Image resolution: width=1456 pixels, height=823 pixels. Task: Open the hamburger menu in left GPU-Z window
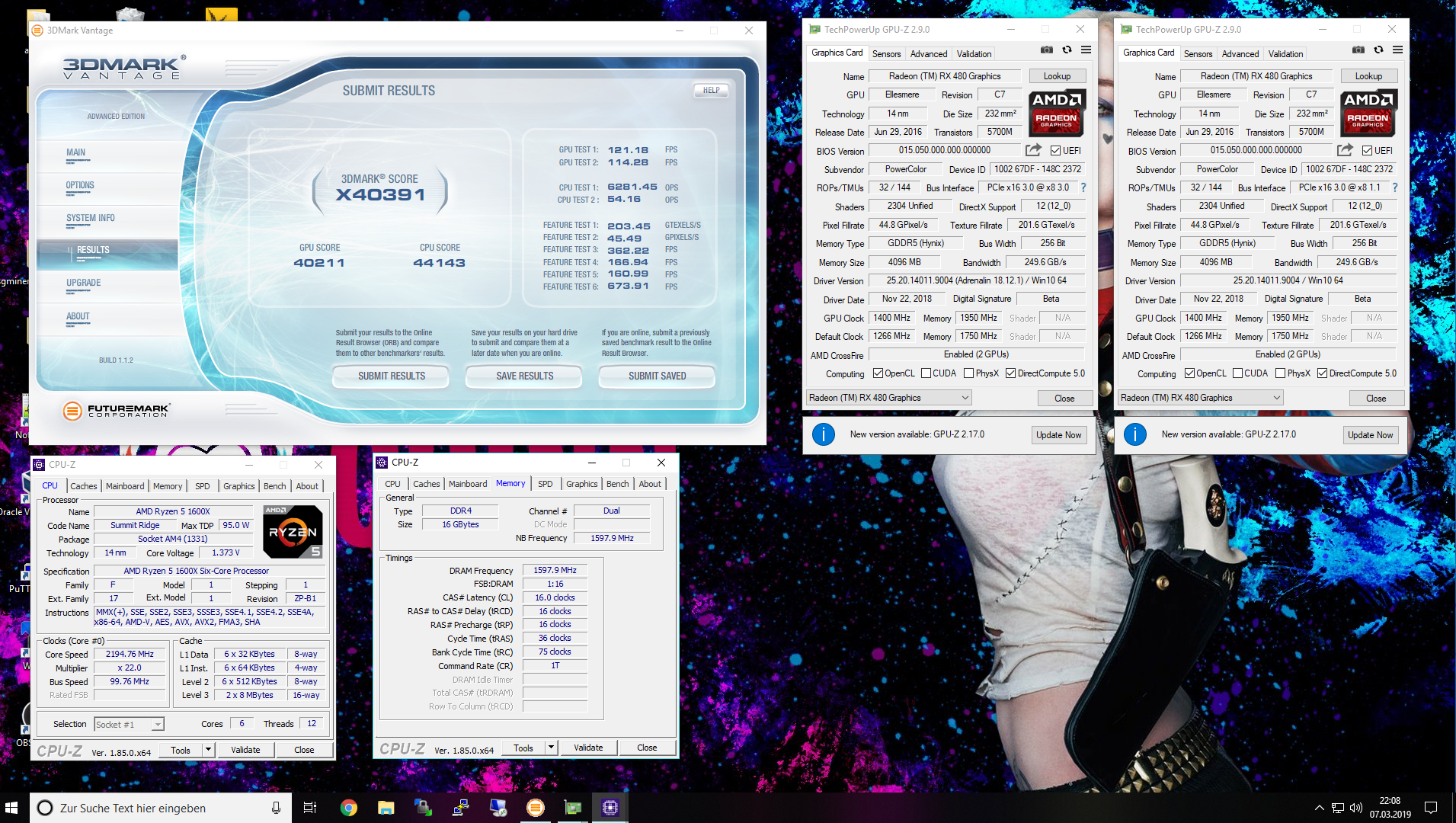pyautogui.click(x=1086, y=50)
